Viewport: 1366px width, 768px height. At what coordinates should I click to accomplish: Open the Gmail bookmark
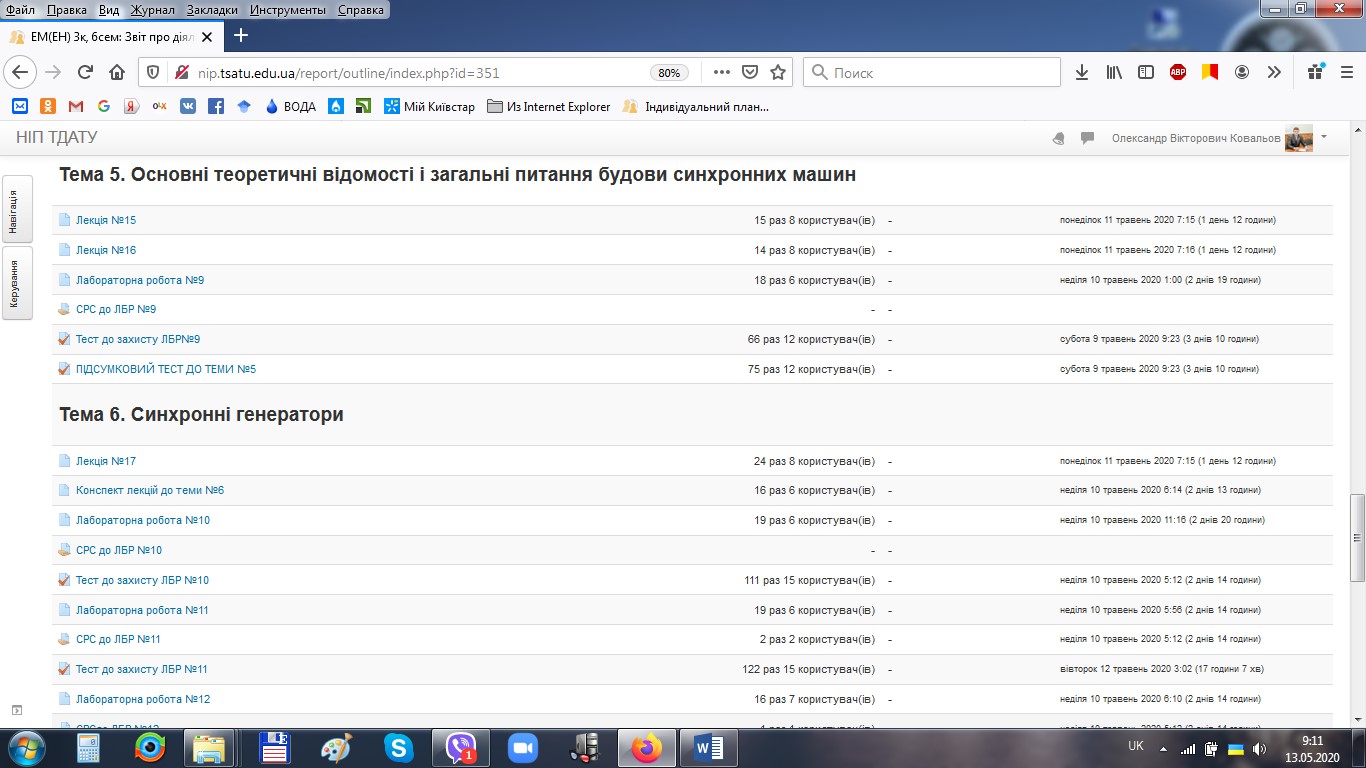pos(76,106)
